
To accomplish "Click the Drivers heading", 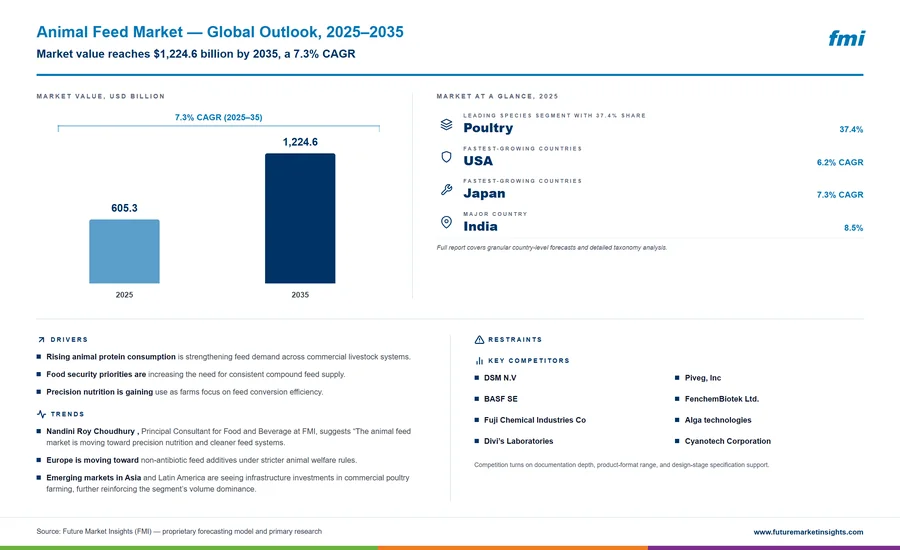I will point(69,340).
